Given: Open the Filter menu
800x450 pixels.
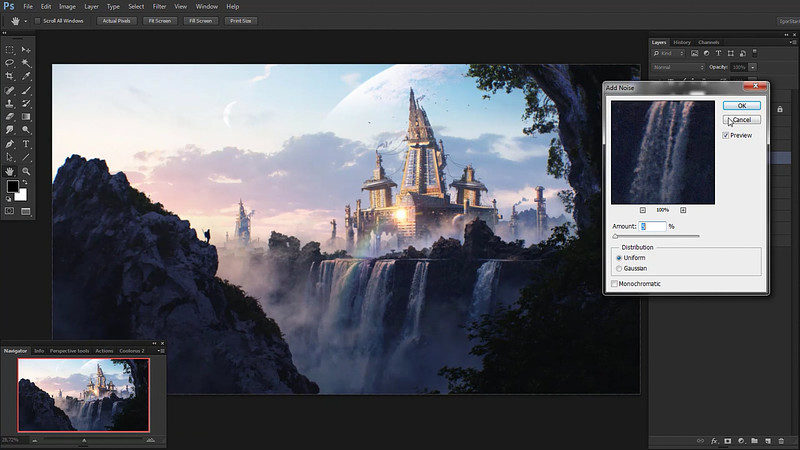Looking at the screenshot, I should 159,7.
